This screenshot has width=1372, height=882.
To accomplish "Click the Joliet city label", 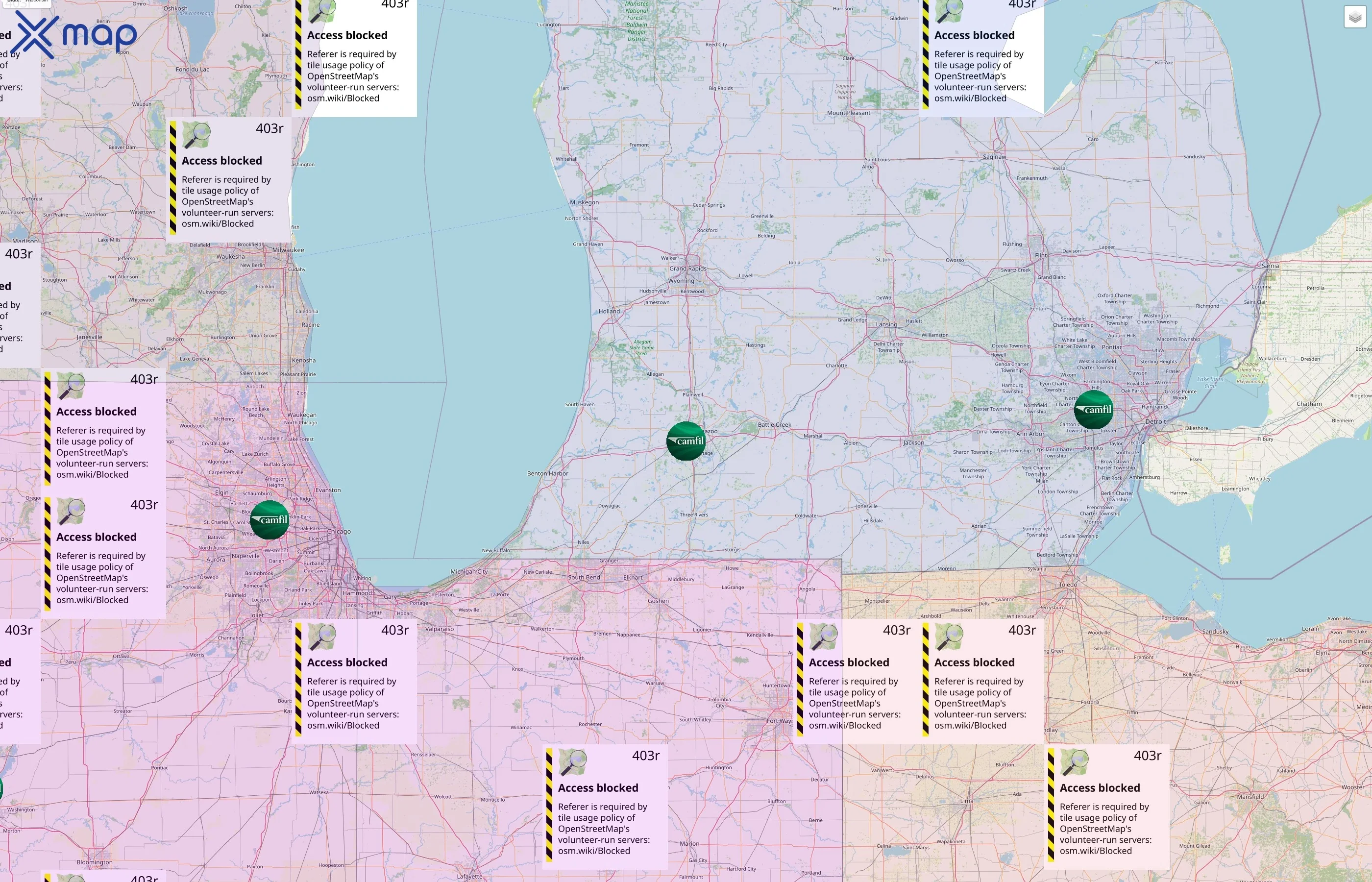I will [x=257, y=615].
